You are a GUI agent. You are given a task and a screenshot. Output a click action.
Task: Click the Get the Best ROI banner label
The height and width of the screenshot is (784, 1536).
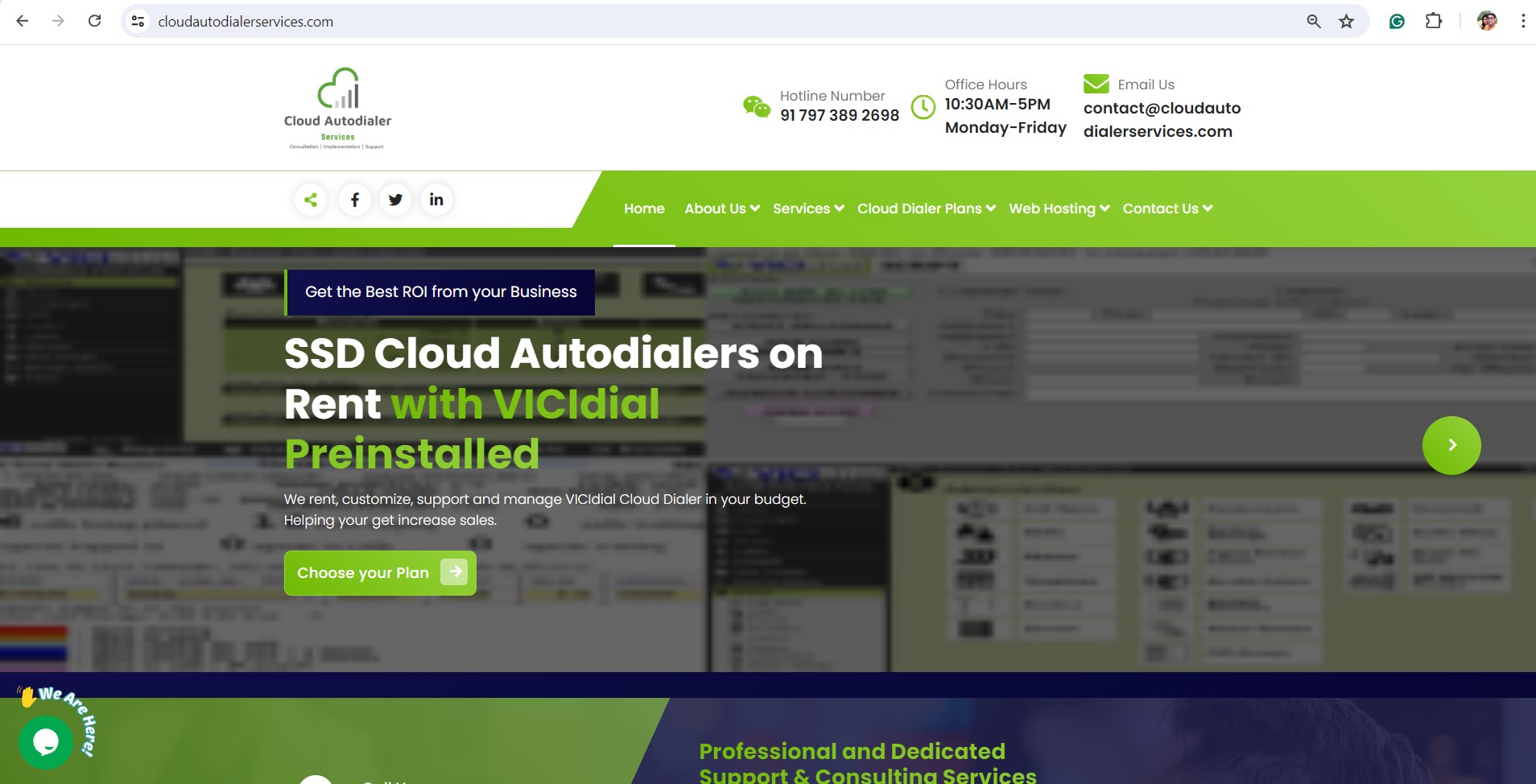pyautogui.click(x=440, y=292)
